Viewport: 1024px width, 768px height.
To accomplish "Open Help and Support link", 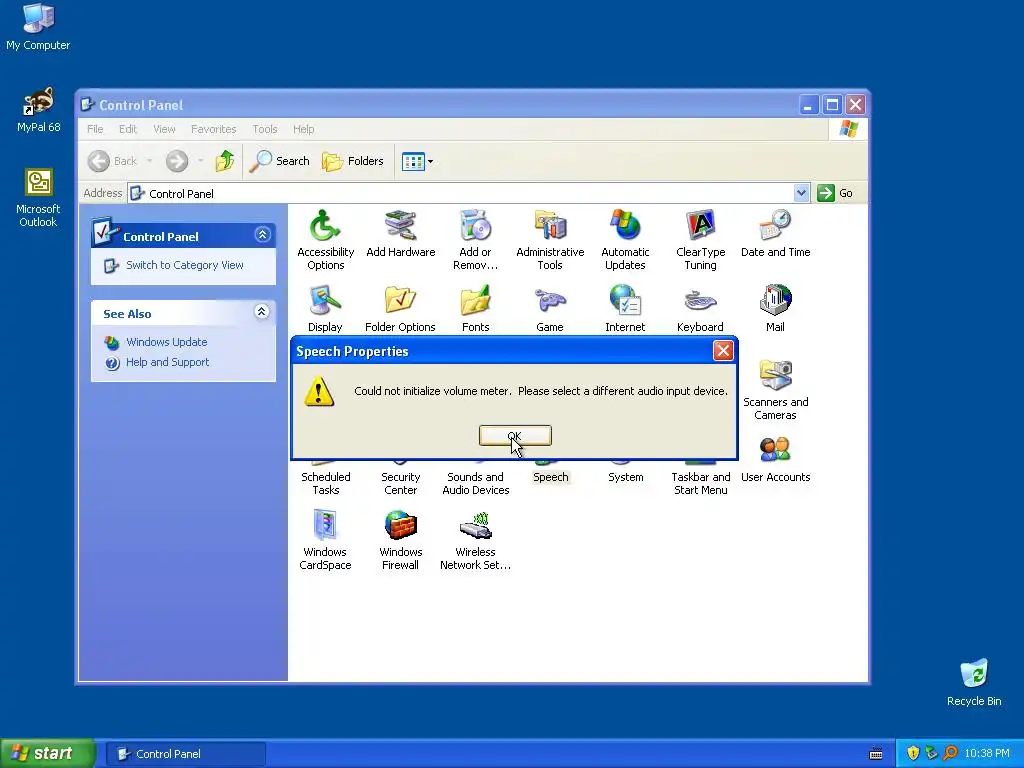I will [167, 362].
